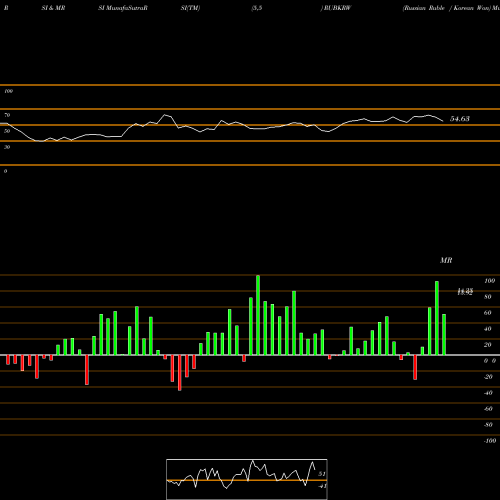Click the '(5,5' parameter text
This screenshot has height=500, width=500.
257,8
